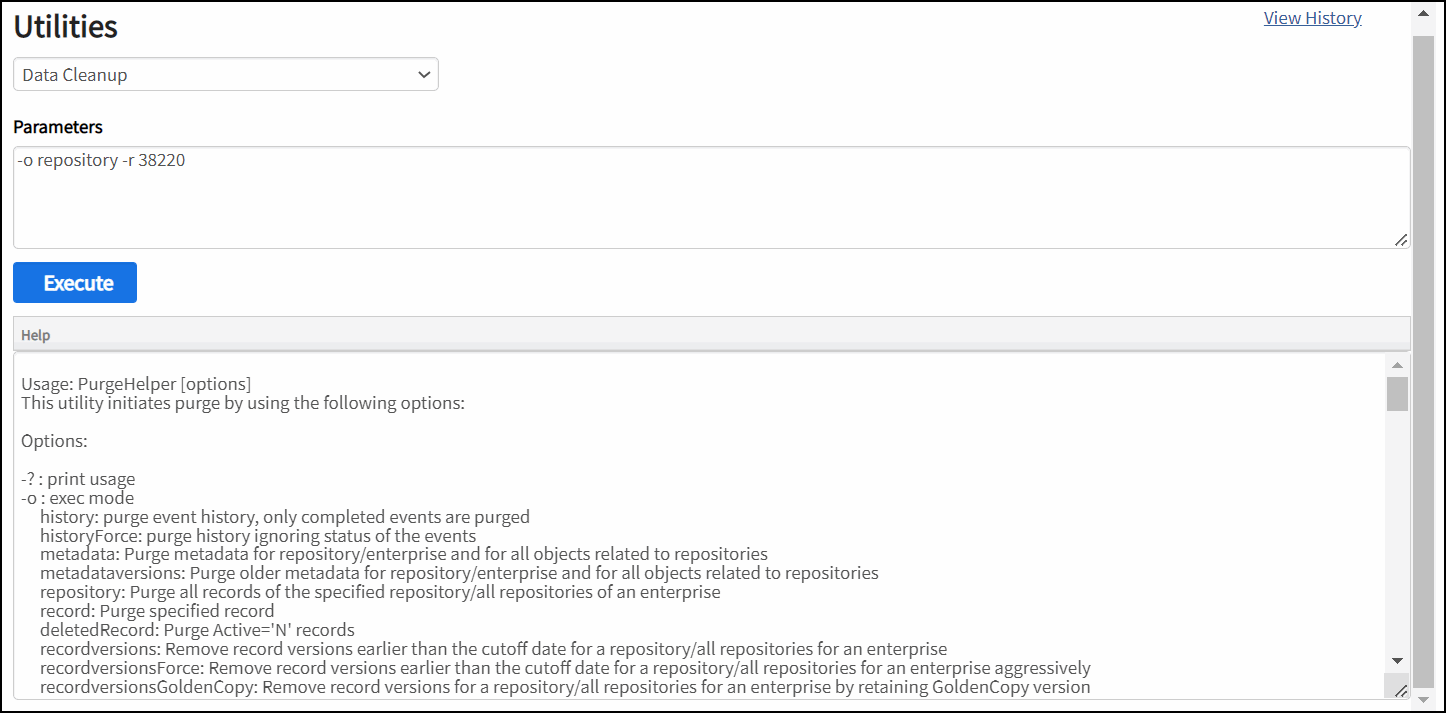The height and width of the screenshot is (713, 1446).
Task: Click the page scrollbar up arrow
Action: [x=1423, y=14]
